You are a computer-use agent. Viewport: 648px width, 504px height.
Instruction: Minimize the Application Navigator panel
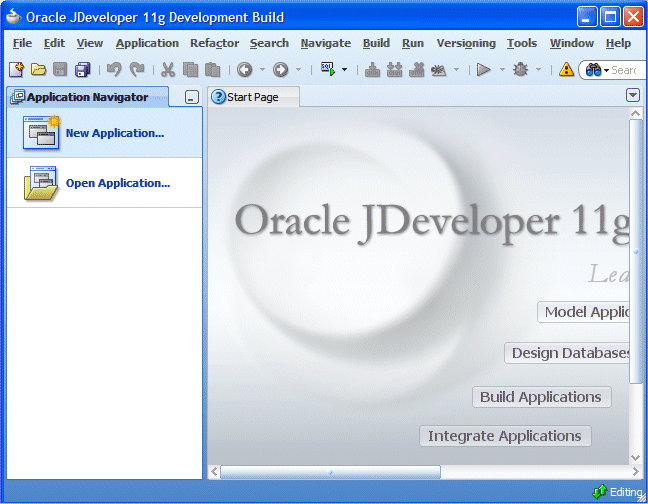[192, 97]
